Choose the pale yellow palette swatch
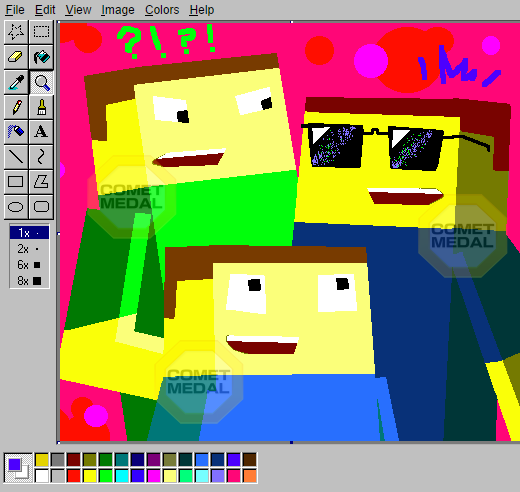The image size is (520, 492). tap(170, 476)
